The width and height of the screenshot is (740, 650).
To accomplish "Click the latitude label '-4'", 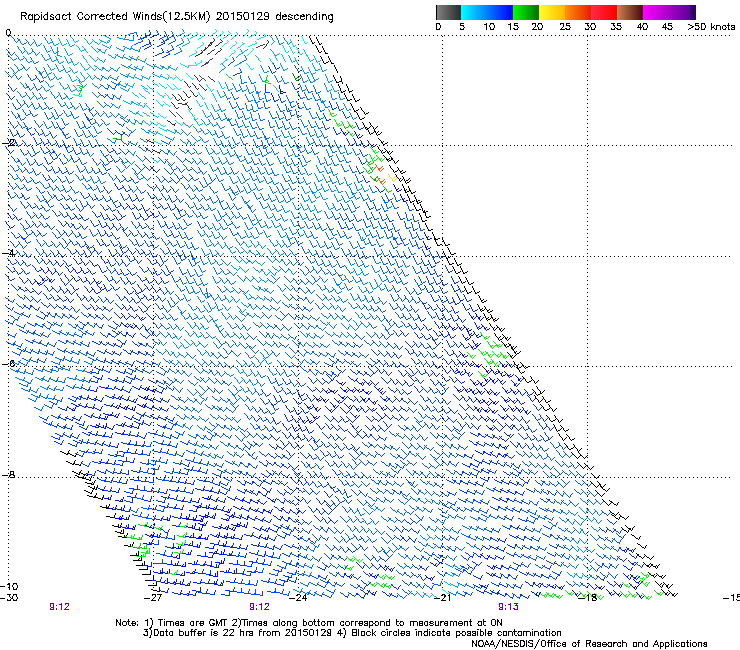I will [9, 253].
